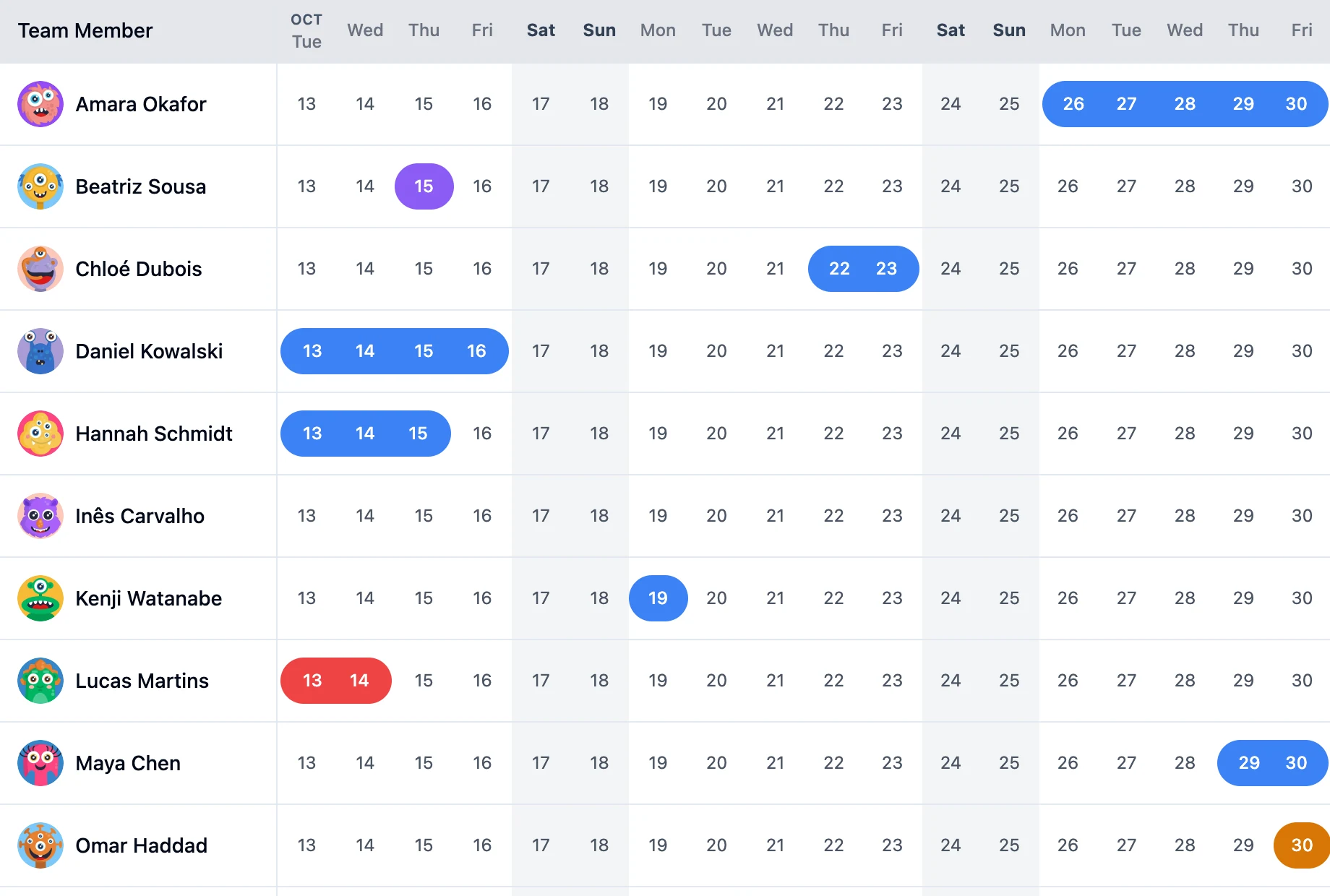
Task: Click Daniel Kowalski's avatar icon
Action: tap(40, 351)
